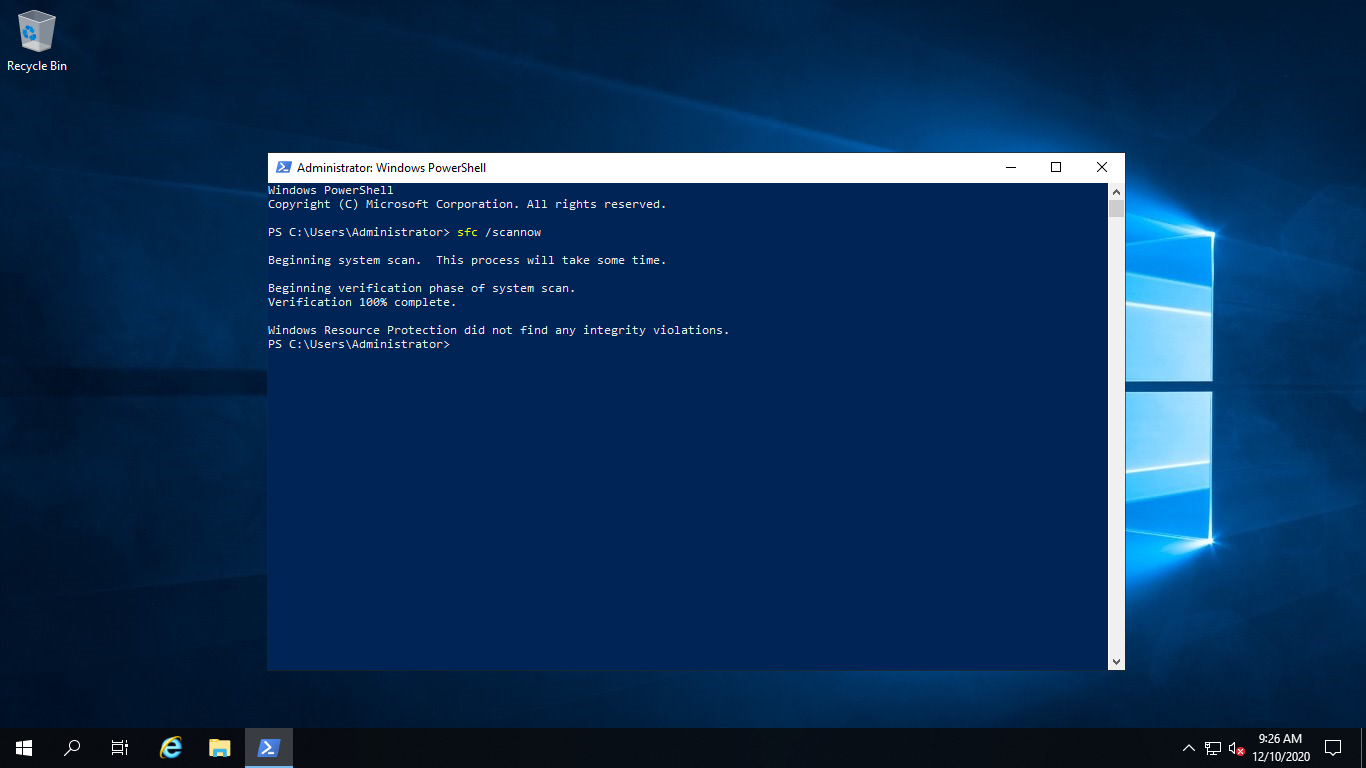Click 'Beginning system scan.' output line

click(x=467, y=260)
